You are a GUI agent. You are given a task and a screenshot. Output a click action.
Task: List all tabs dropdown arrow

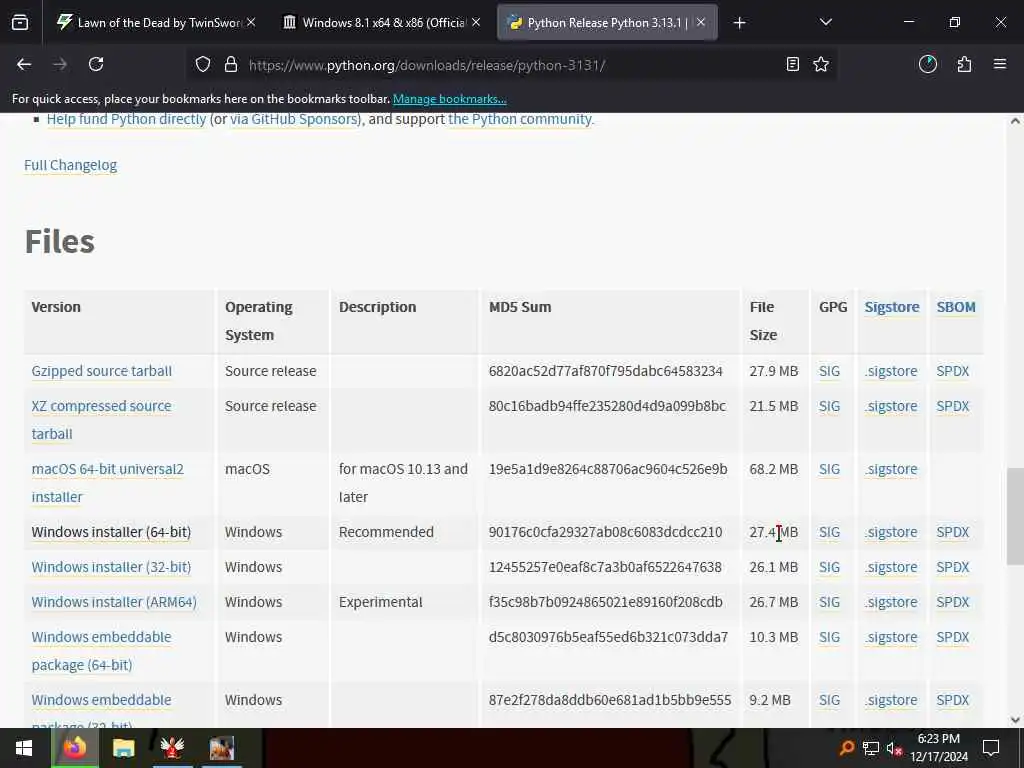pyautogui.click(x=826, y=22)
